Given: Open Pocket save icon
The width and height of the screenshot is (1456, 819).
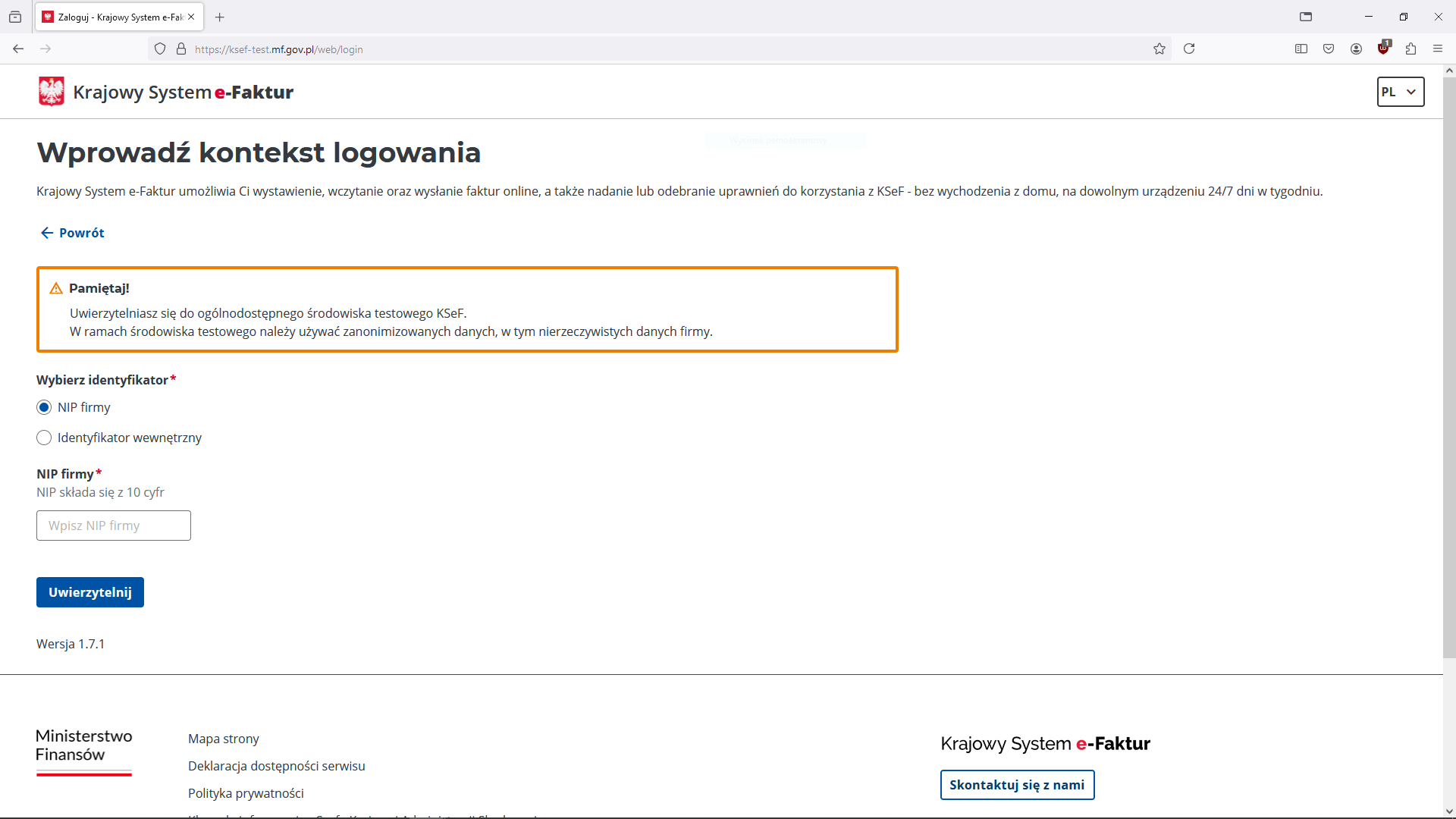Looking at the screenshot, I should (1329, 49).
